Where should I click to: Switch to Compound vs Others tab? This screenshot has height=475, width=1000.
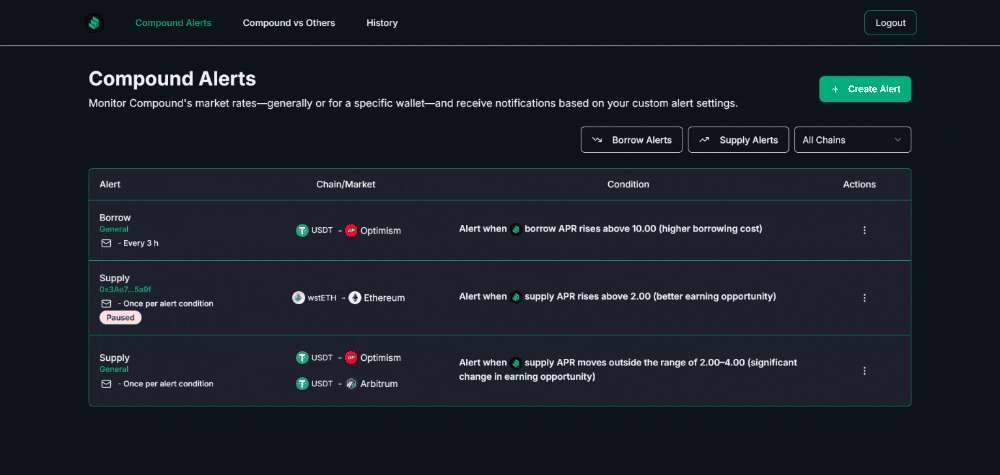point(289,23)
